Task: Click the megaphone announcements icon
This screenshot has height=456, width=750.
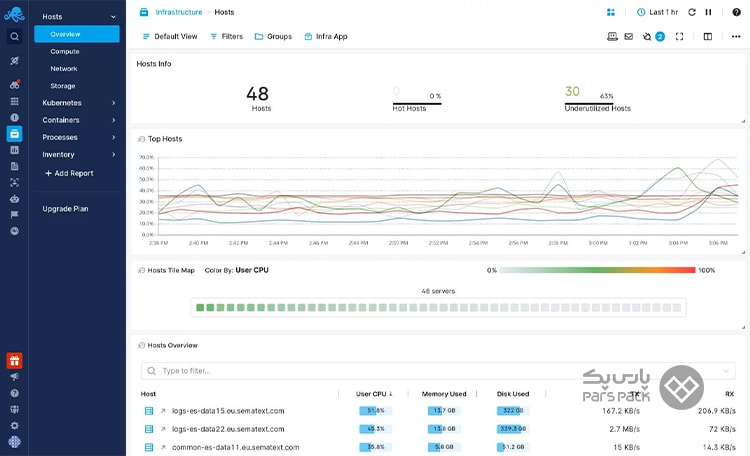Action: (14, 377)
